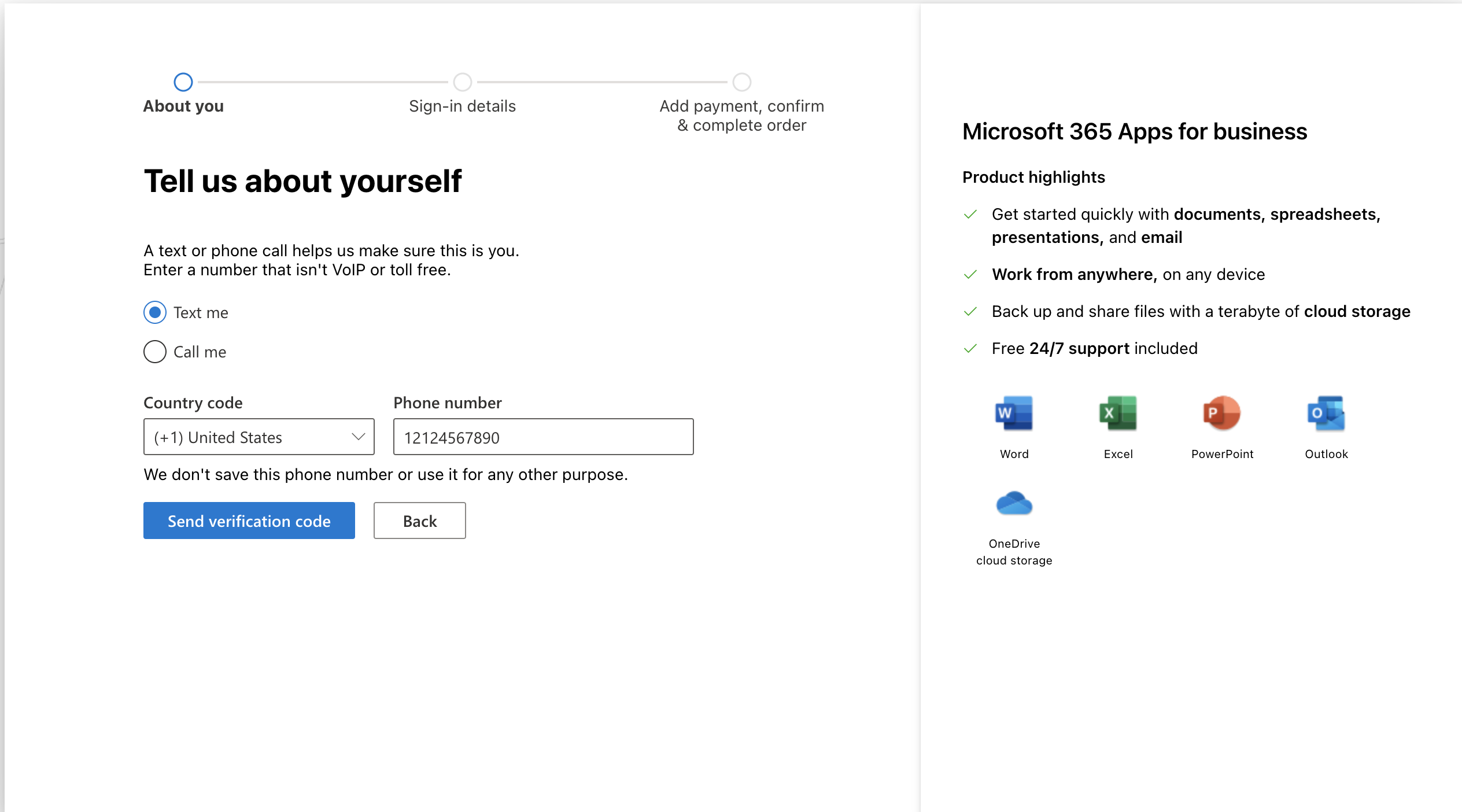
Task: Click the Add payment step circle
Action: click(741, 82)
